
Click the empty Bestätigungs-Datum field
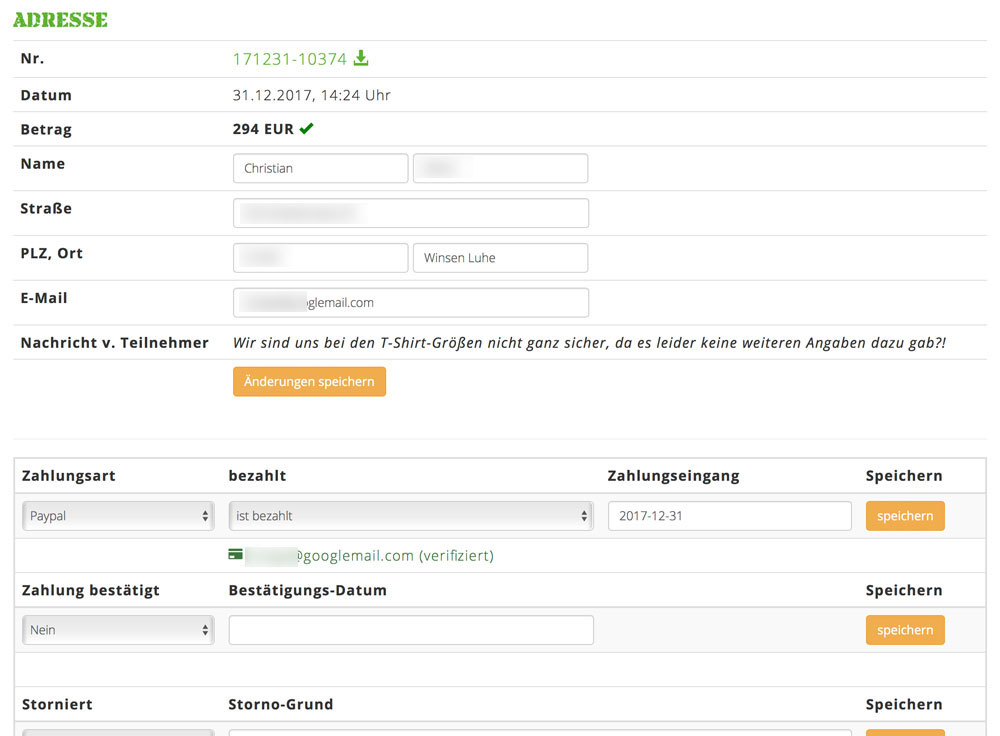point(410,630)
